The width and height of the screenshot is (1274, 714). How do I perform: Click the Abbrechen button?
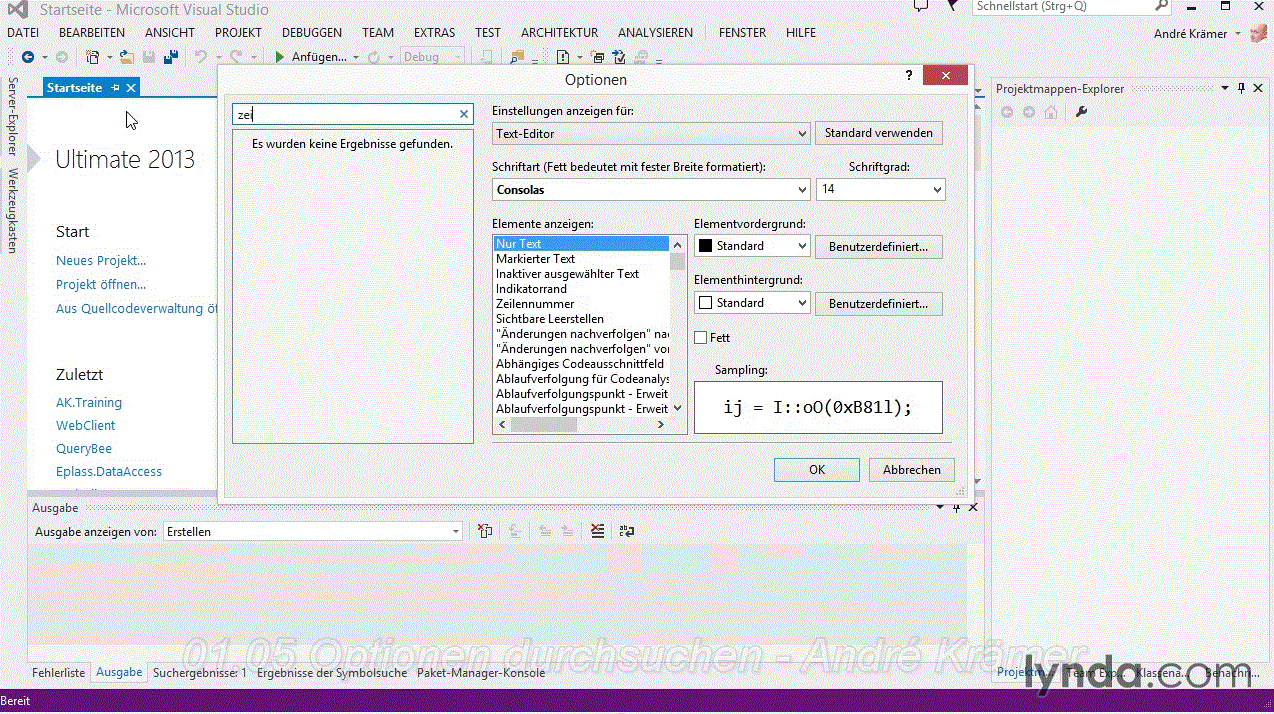[912, 470]
